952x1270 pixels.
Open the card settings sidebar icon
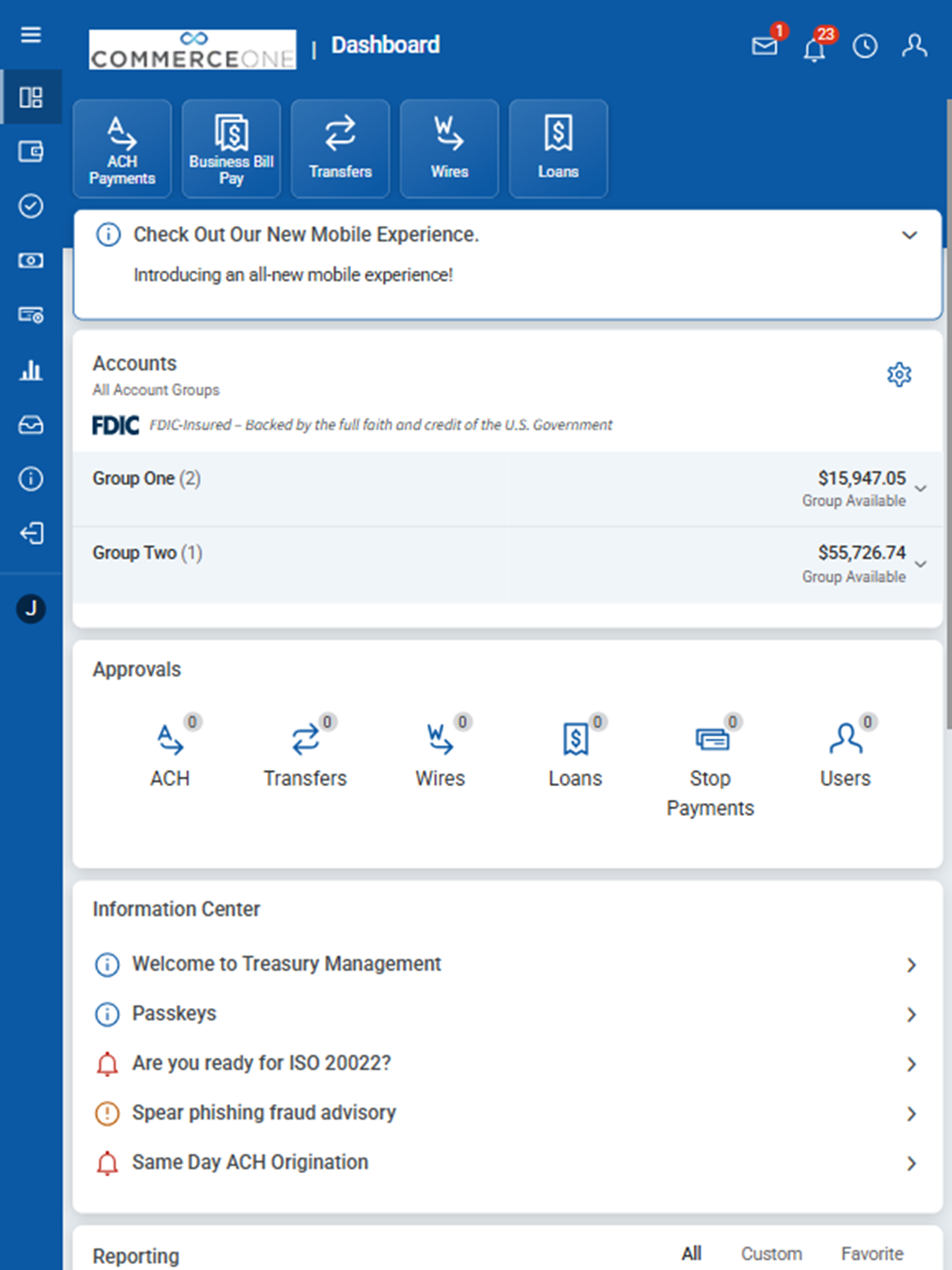point(31,315)
